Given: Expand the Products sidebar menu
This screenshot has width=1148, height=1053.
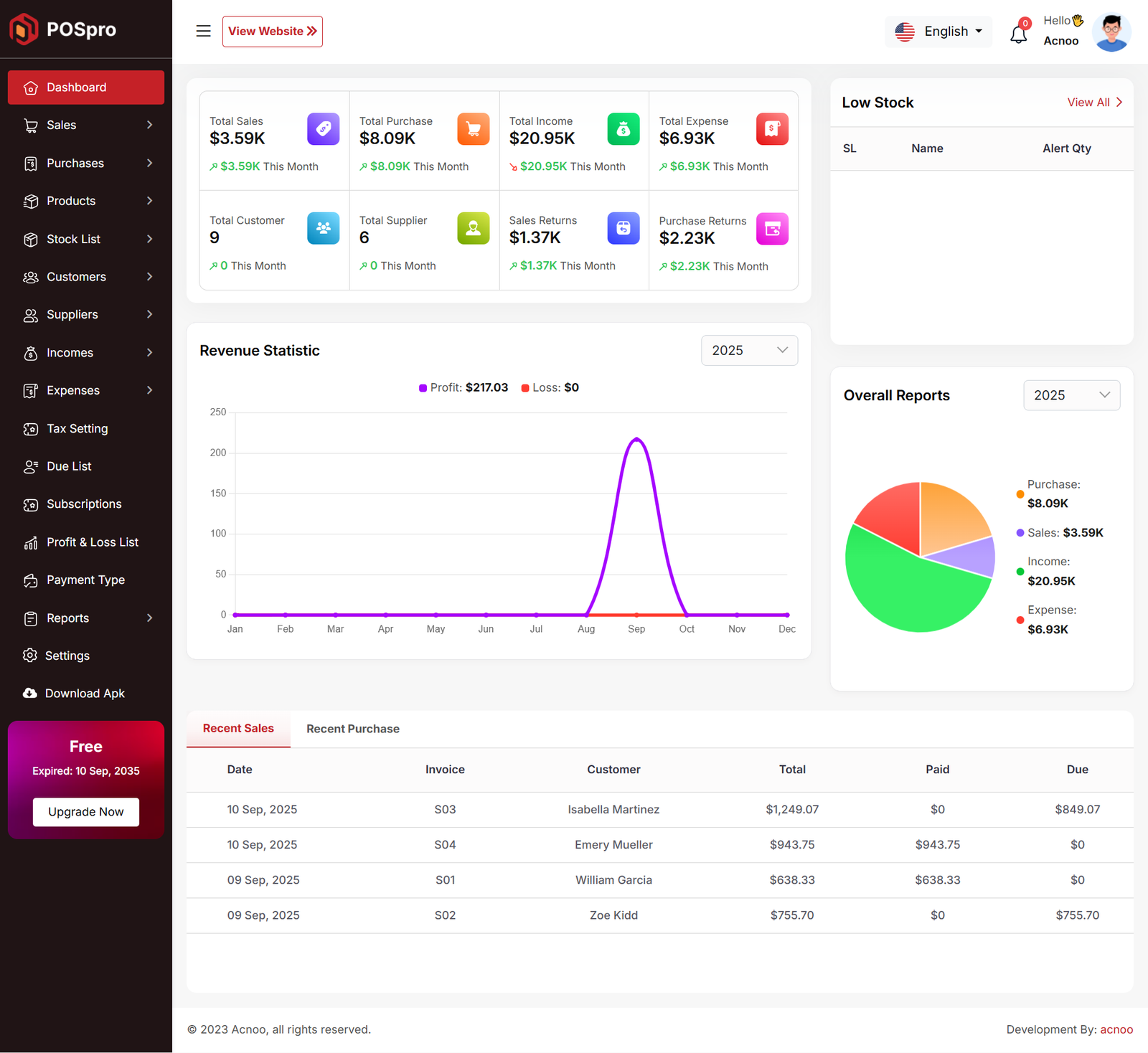Looking at the screenshot, I should (x=86, y=201).
